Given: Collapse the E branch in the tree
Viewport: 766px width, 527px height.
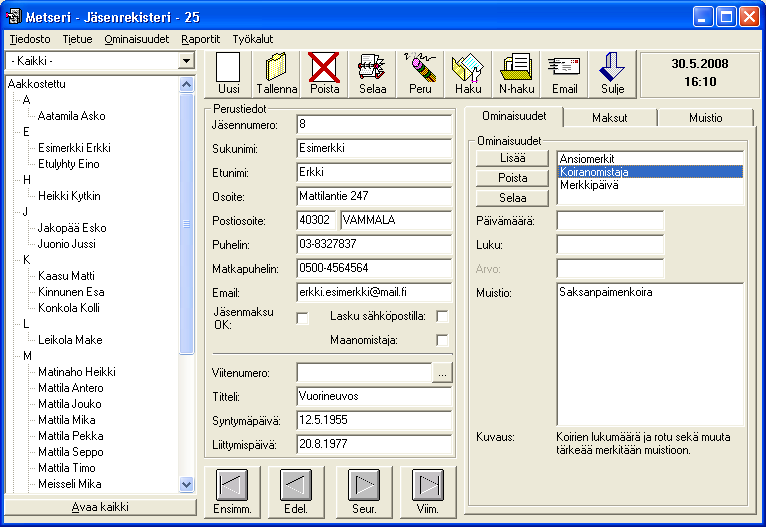Looking at the screenshot, I should click(26, 132).
